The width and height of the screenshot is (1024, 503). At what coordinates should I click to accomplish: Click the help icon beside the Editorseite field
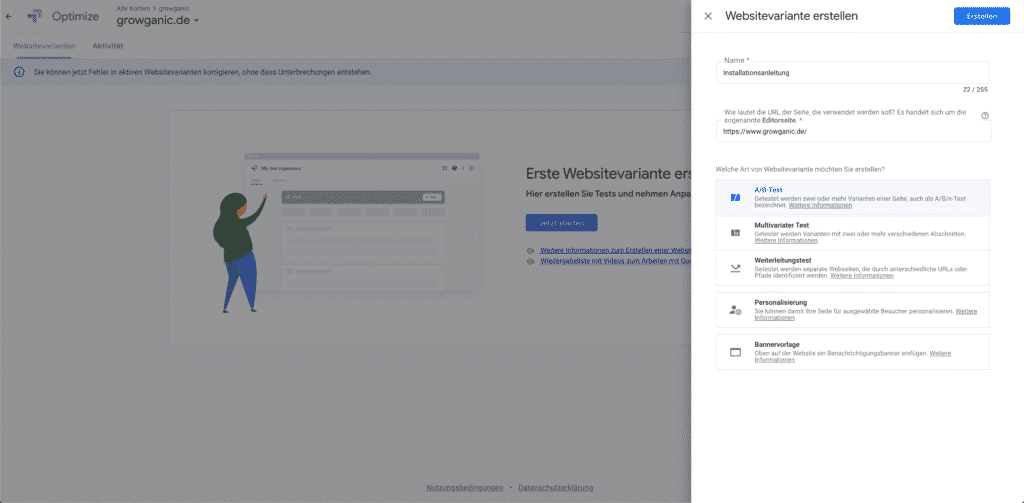[984, 116]
